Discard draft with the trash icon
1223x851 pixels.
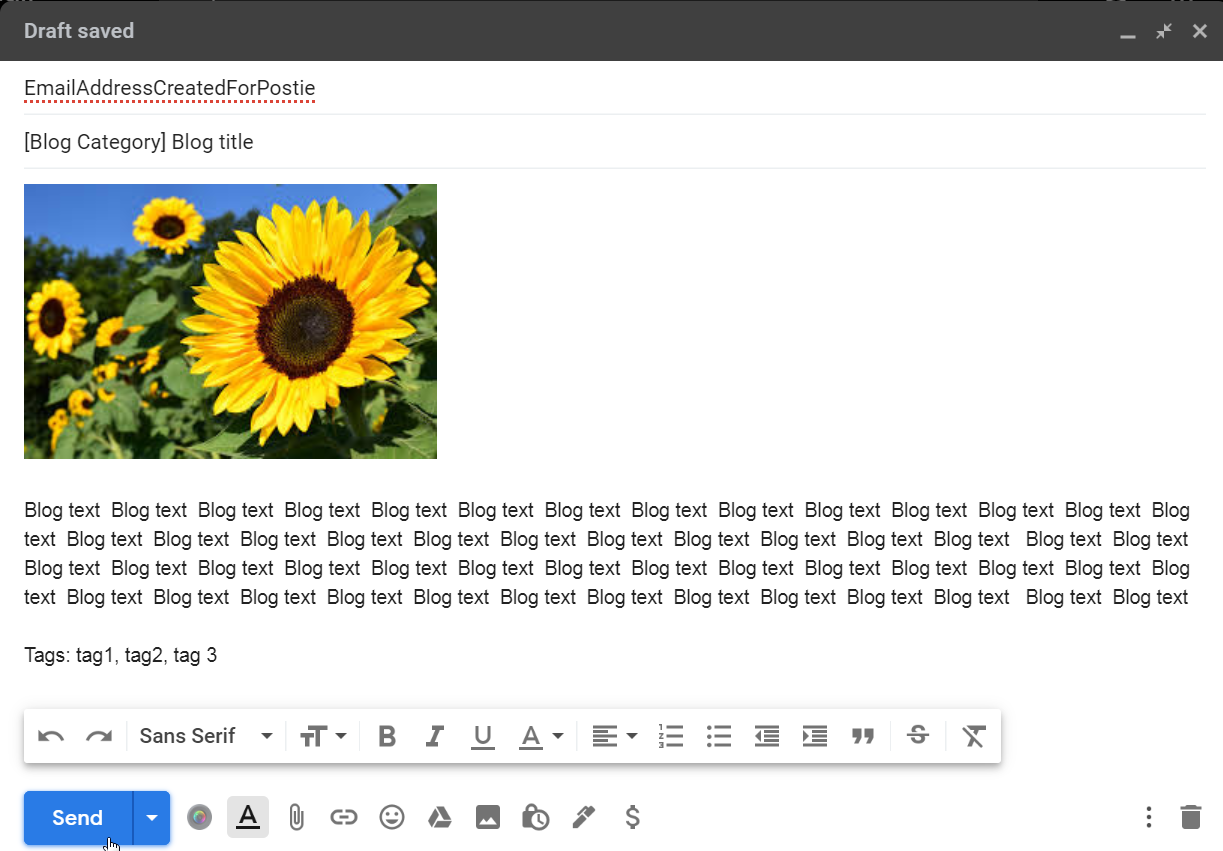tap(1190, 817)
